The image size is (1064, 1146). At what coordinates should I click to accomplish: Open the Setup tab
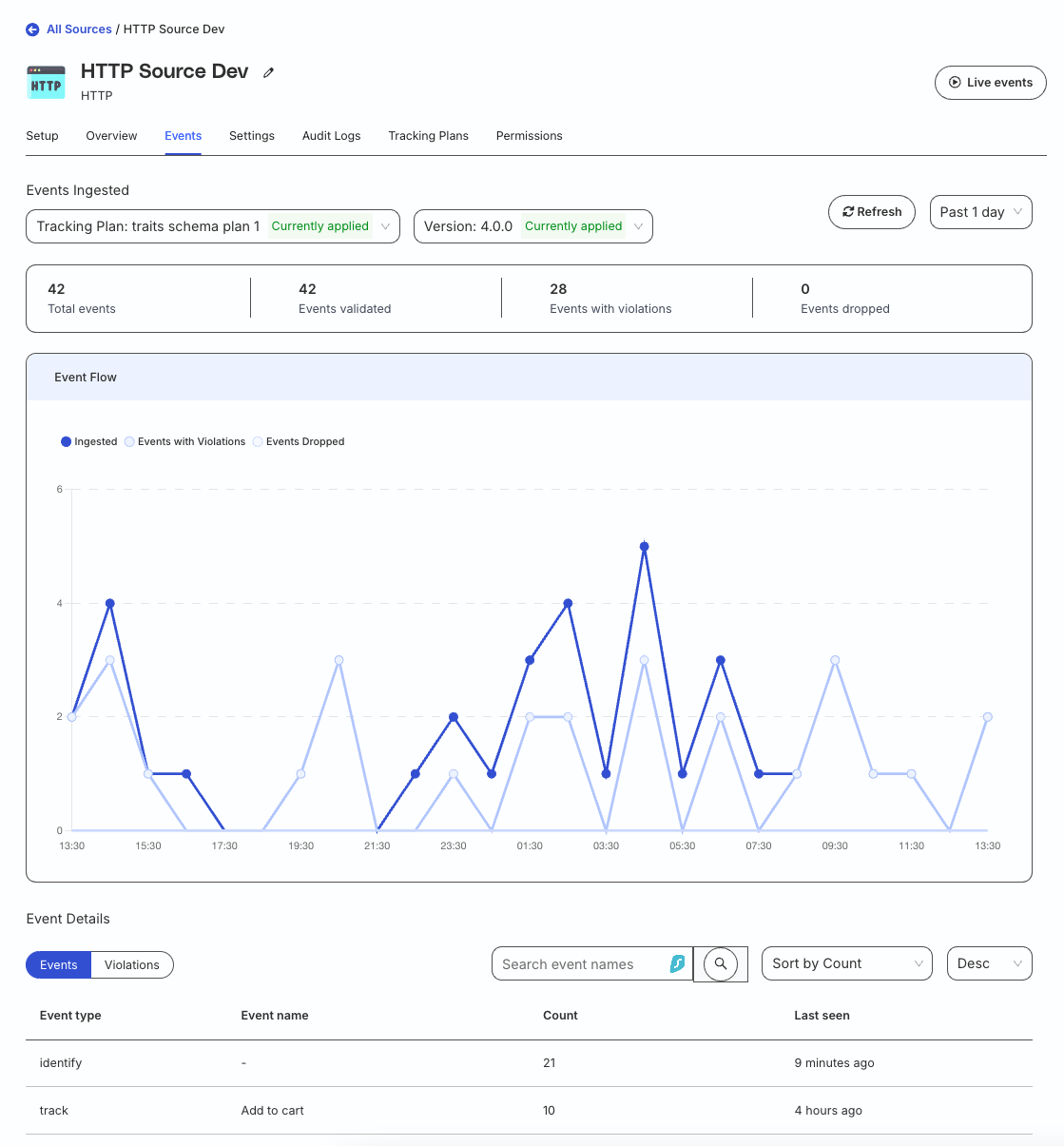(42, 136)
